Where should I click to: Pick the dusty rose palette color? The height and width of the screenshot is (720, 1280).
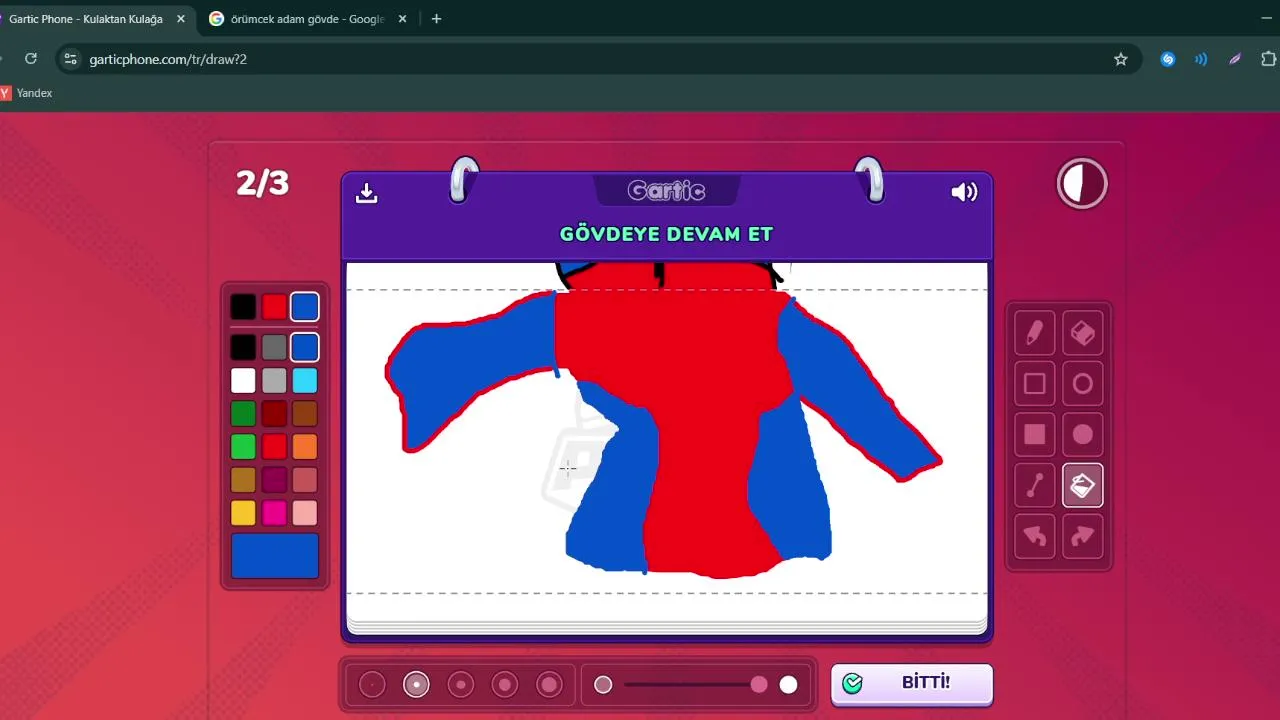pos(305,480)
